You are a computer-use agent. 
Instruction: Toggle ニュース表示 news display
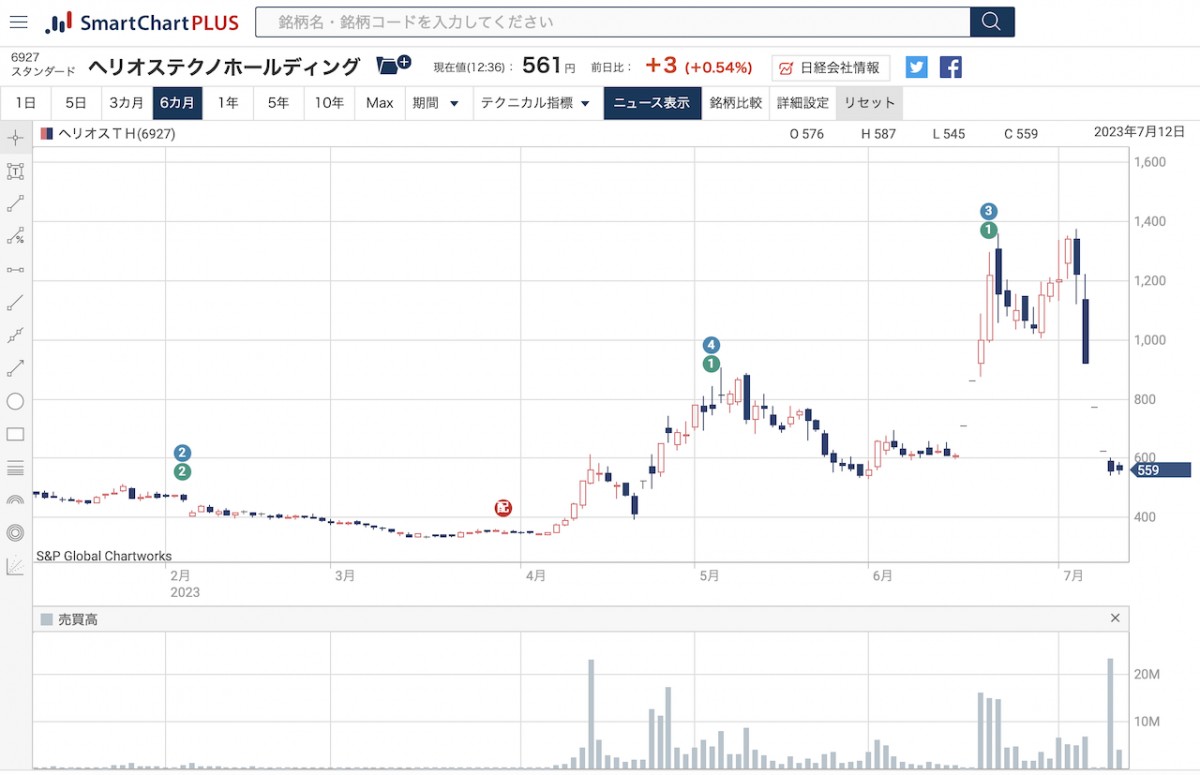[651, 103]
